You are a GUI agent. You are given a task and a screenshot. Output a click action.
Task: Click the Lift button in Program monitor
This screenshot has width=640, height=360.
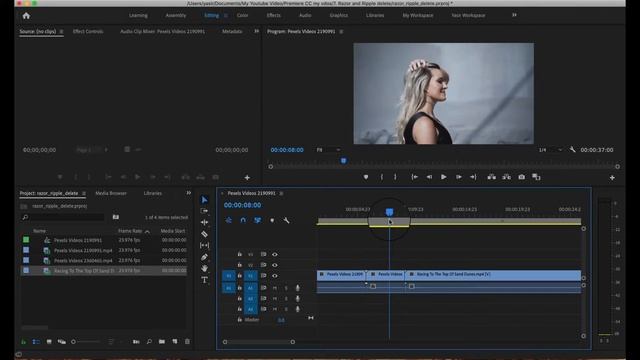pos(491,177)
